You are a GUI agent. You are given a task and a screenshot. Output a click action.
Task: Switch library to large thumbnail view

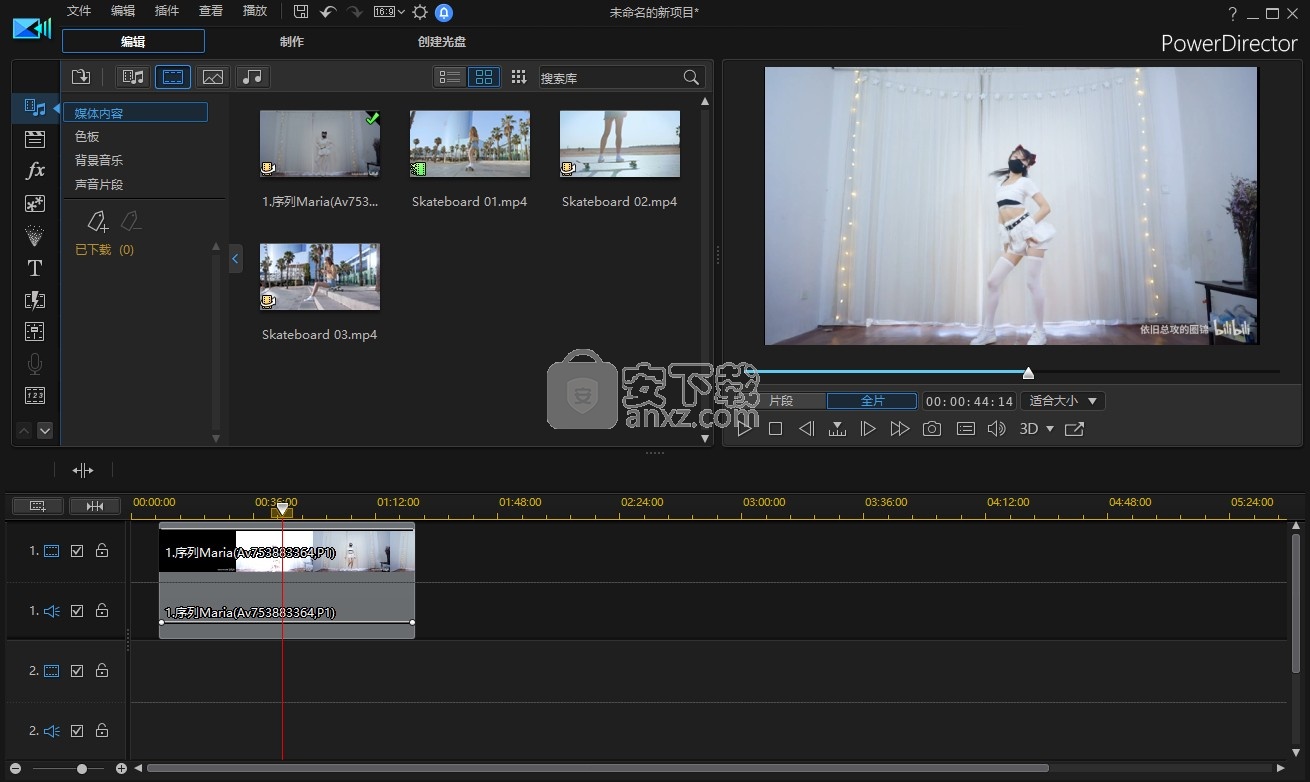point(484,77)
